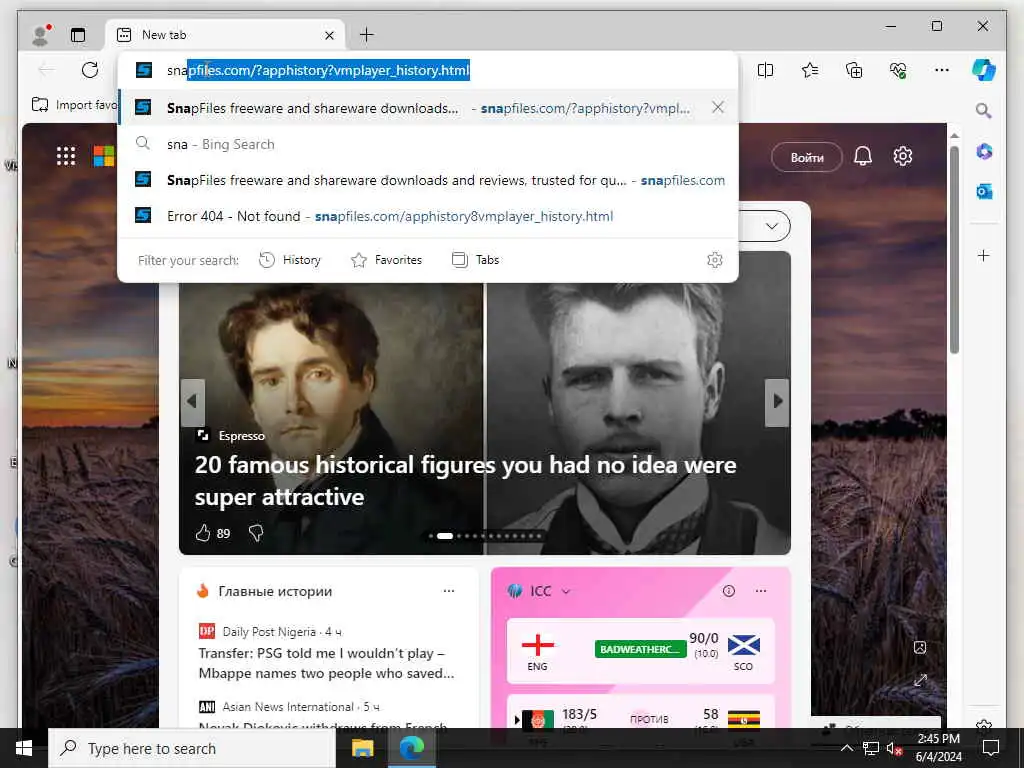
Task: Select the apphistory?vmplayer SnapFiles suggestion
Action: point(428,108)
